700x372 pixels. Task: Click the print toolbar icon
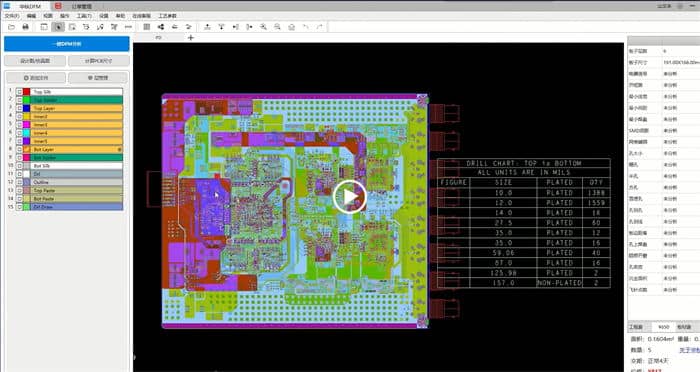pos(25,27)
